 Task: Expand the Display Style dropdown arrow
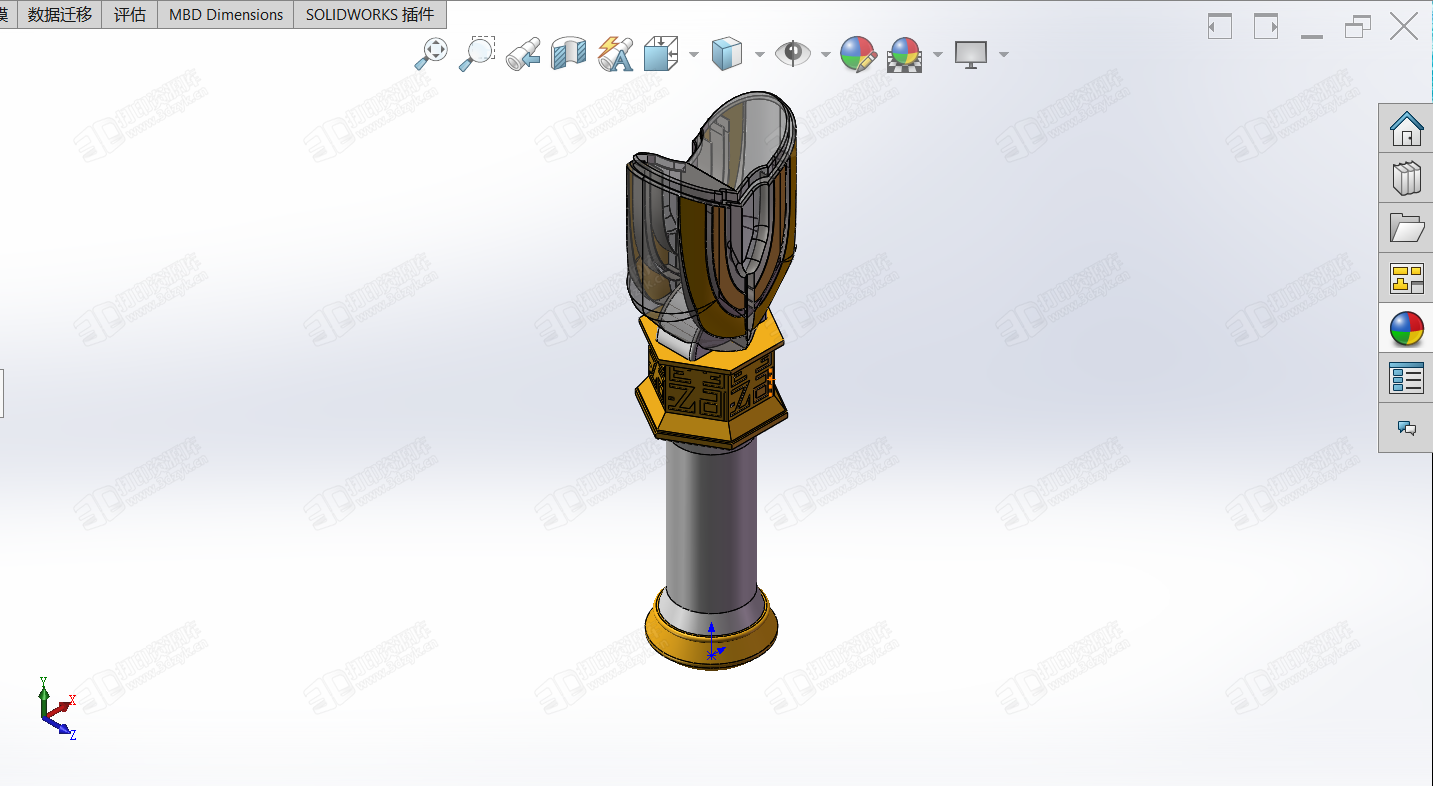tap(760, 54)
